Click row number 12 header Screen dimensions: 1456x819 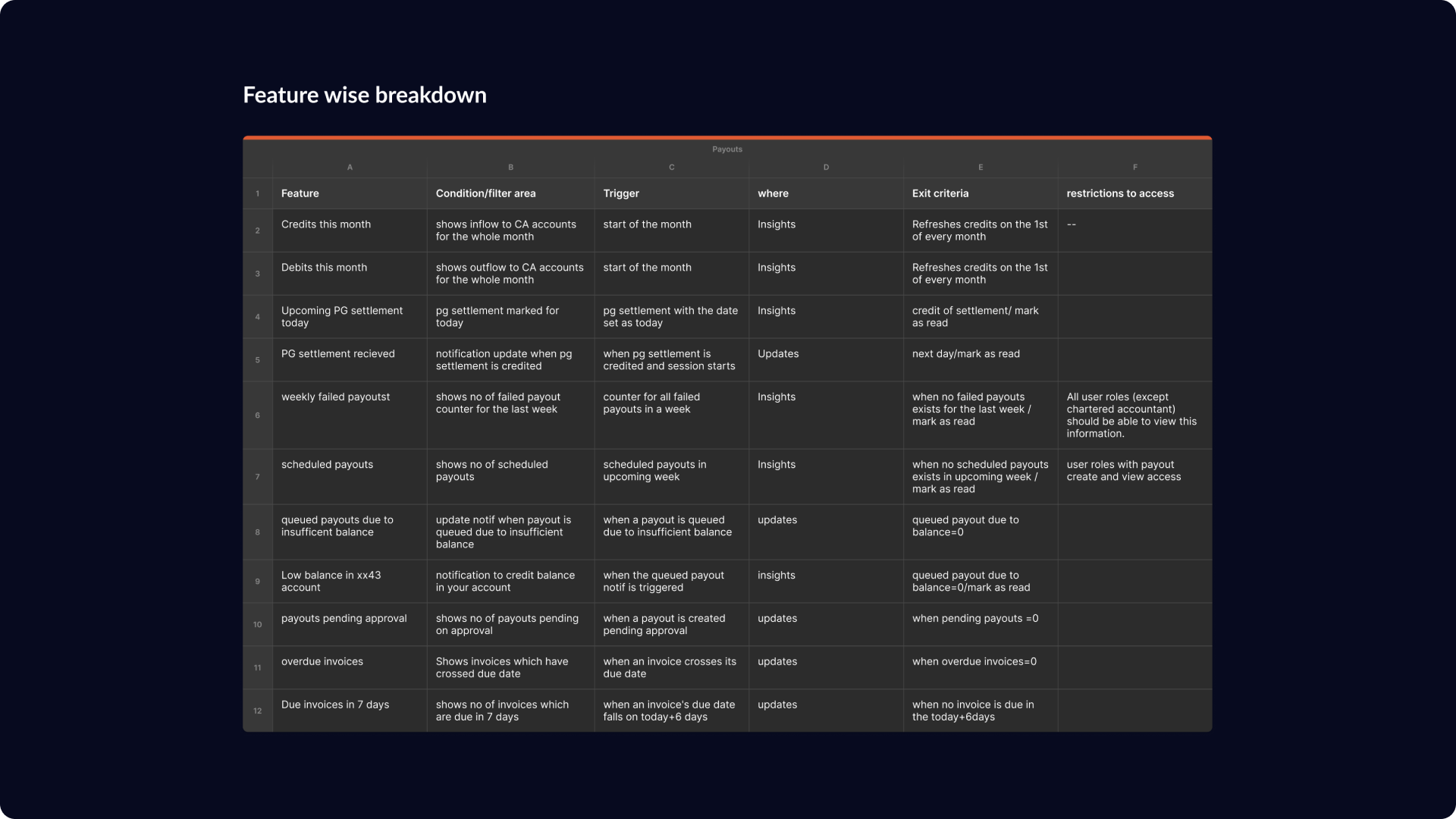[x=257, y=711]
